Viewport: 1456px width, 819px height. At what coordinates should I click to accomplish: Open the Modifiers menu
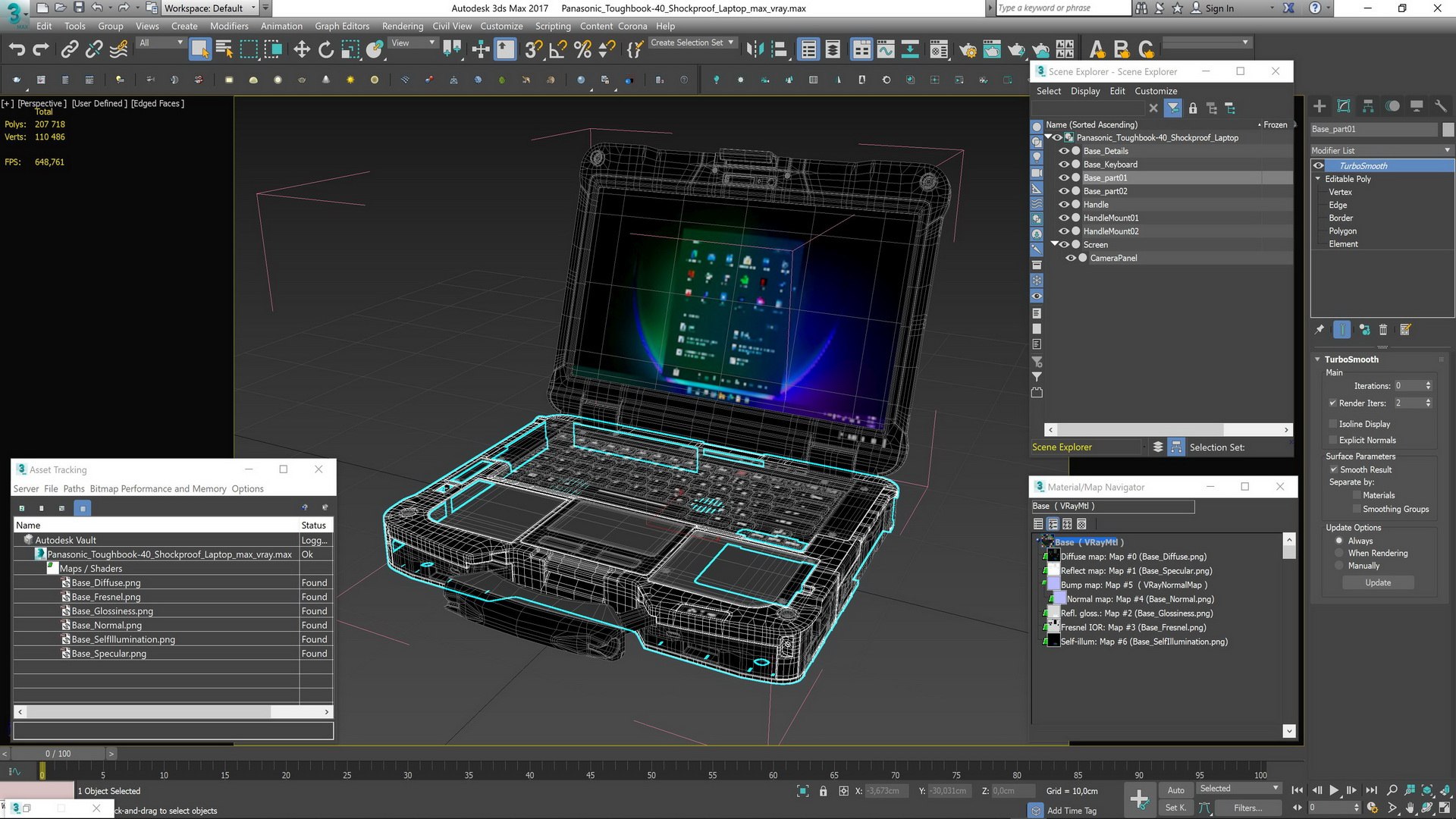tap(229, 26)
